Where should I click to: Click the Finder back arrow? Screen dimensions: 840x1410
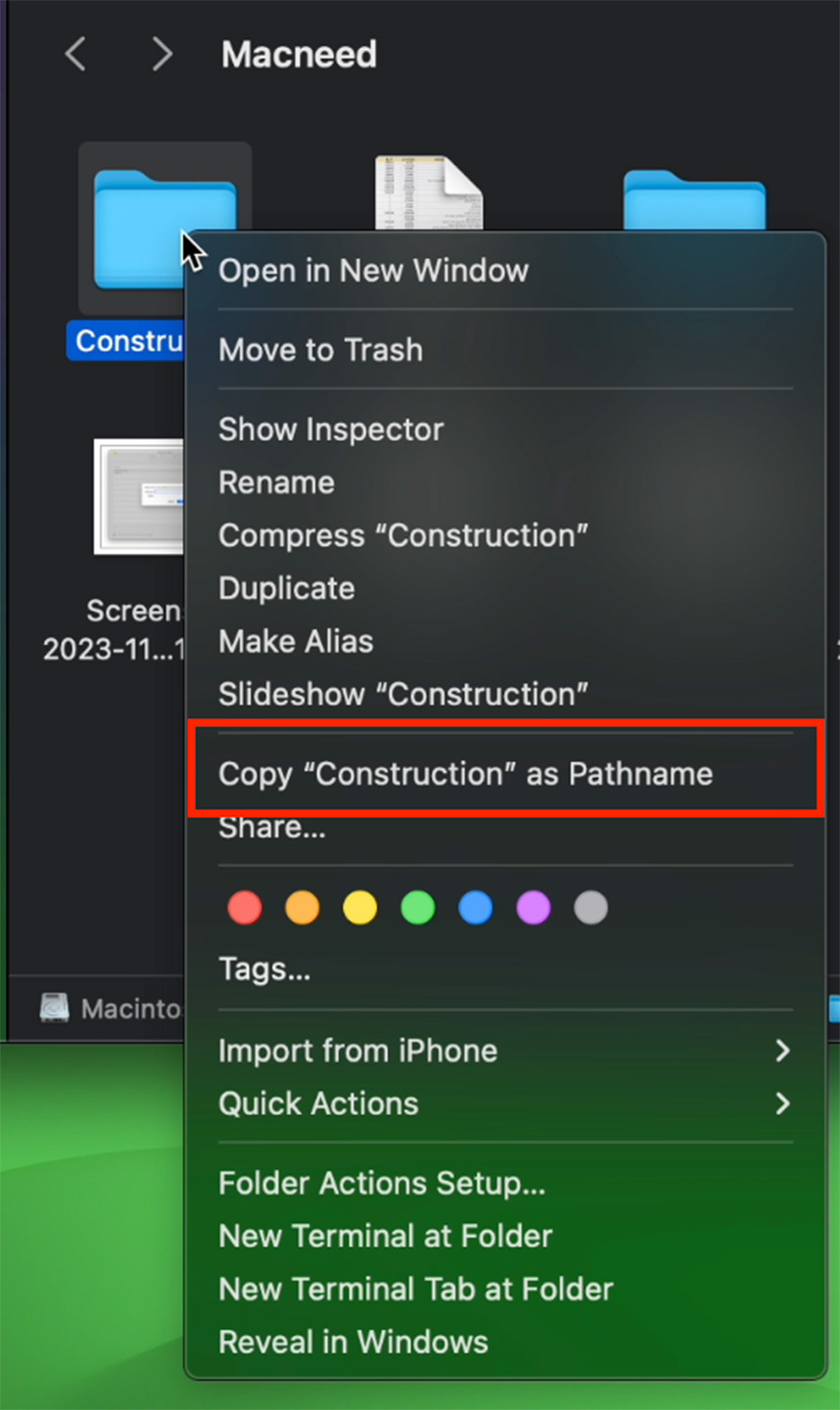click(75, 54)
